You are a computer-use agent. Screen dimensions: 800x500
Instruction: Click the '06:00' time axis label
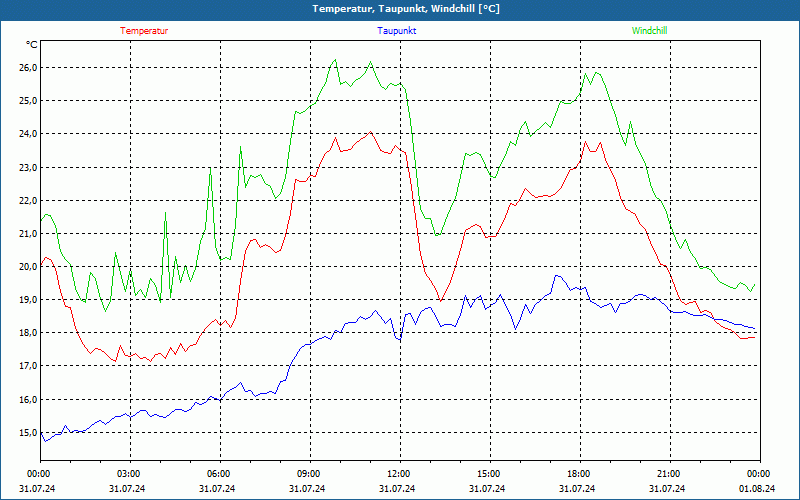tap(220, 474)
